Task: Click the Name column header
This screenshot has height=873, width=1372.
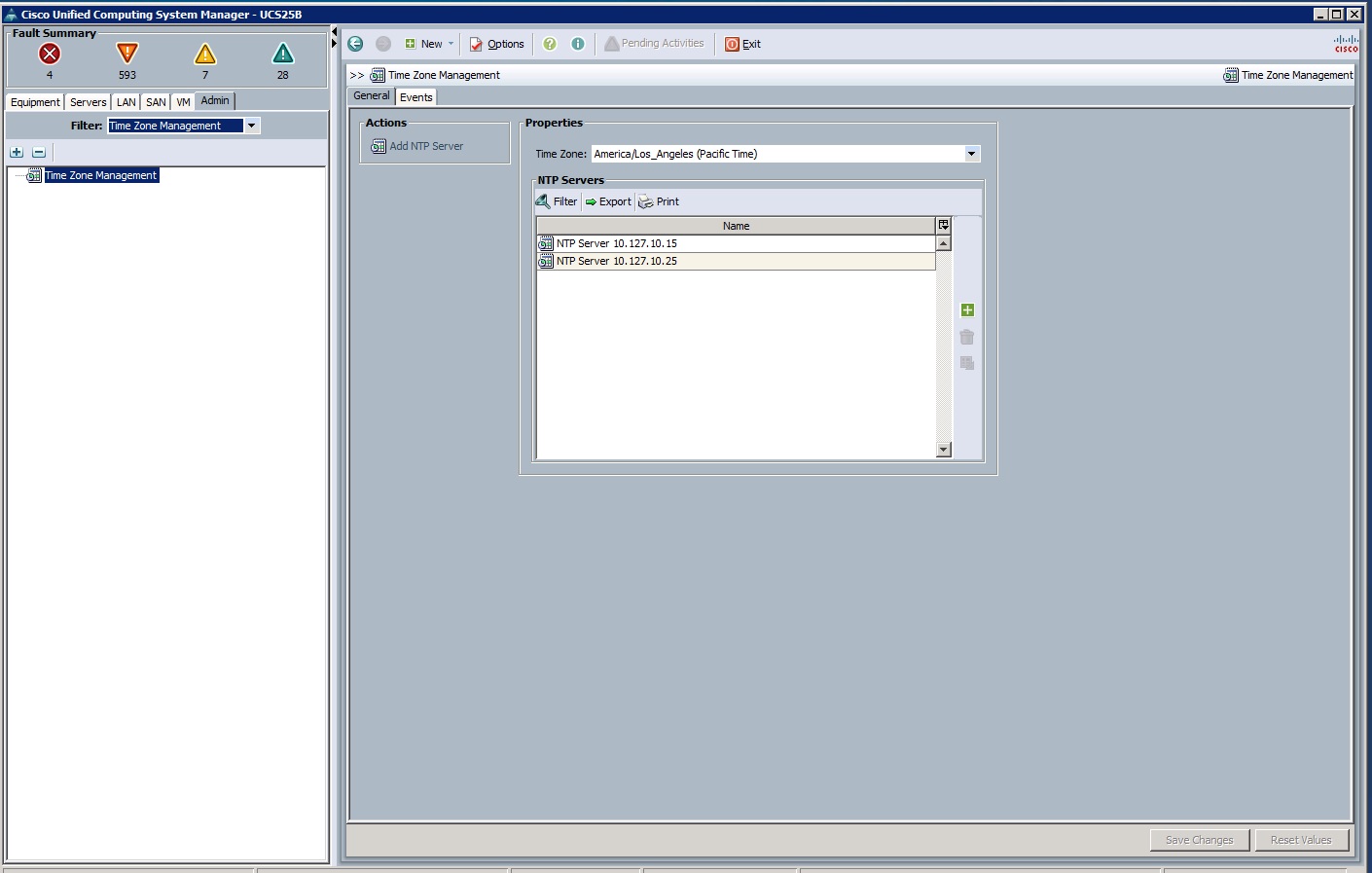Action: coord(736,226)
